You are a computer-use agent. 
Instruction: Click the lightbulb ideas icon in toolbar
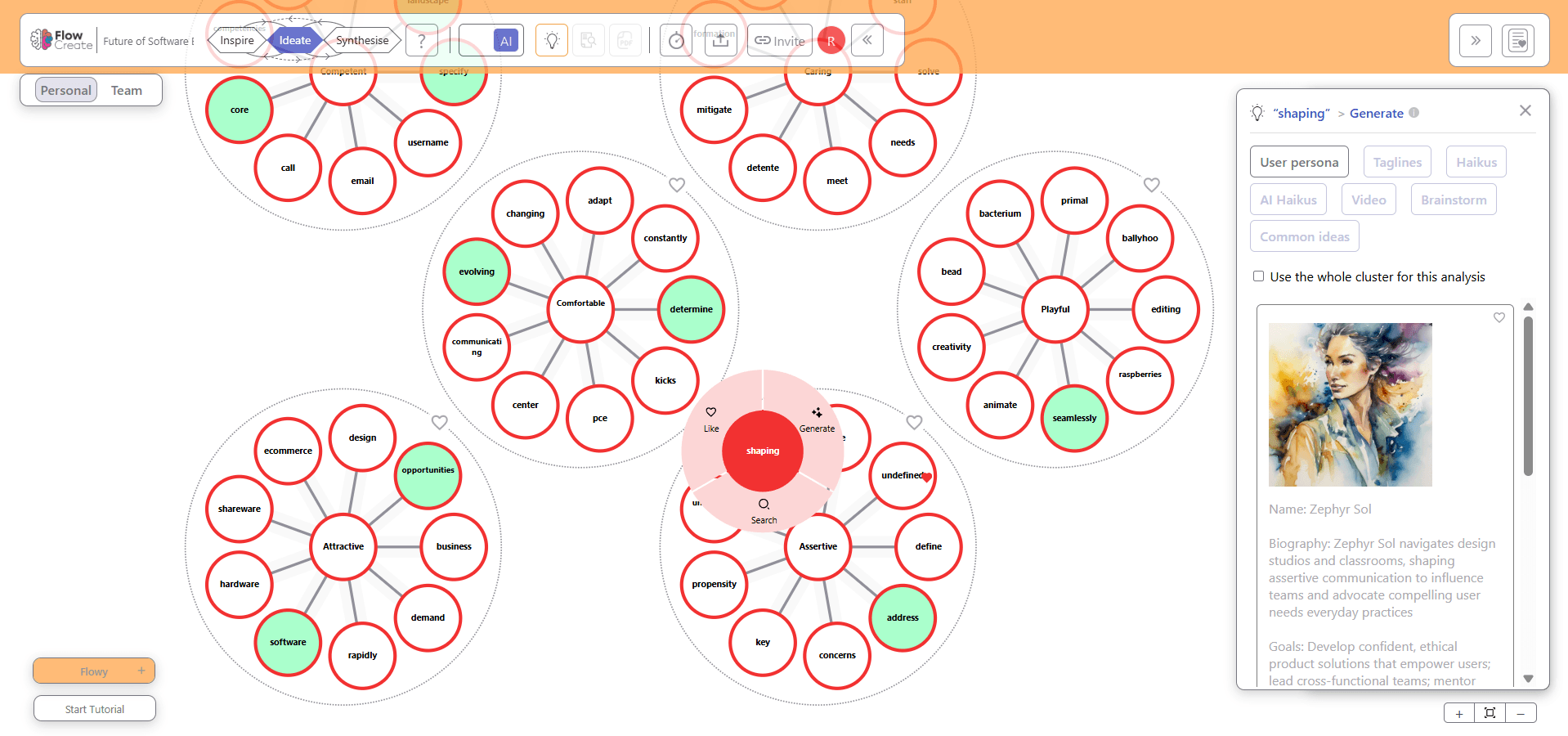tap(552, 40)
